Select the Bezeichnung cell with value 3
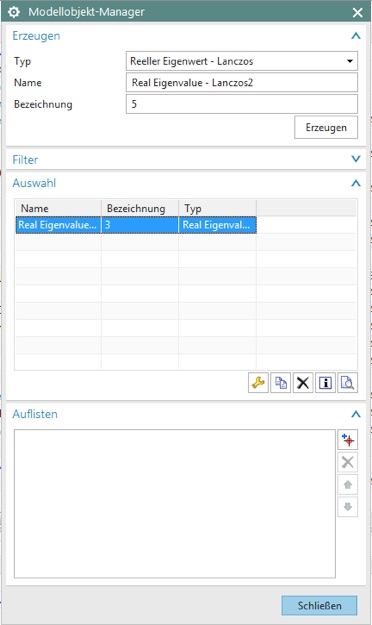The width and height of the screenshot is (372, 625). [x=140, y=225]
